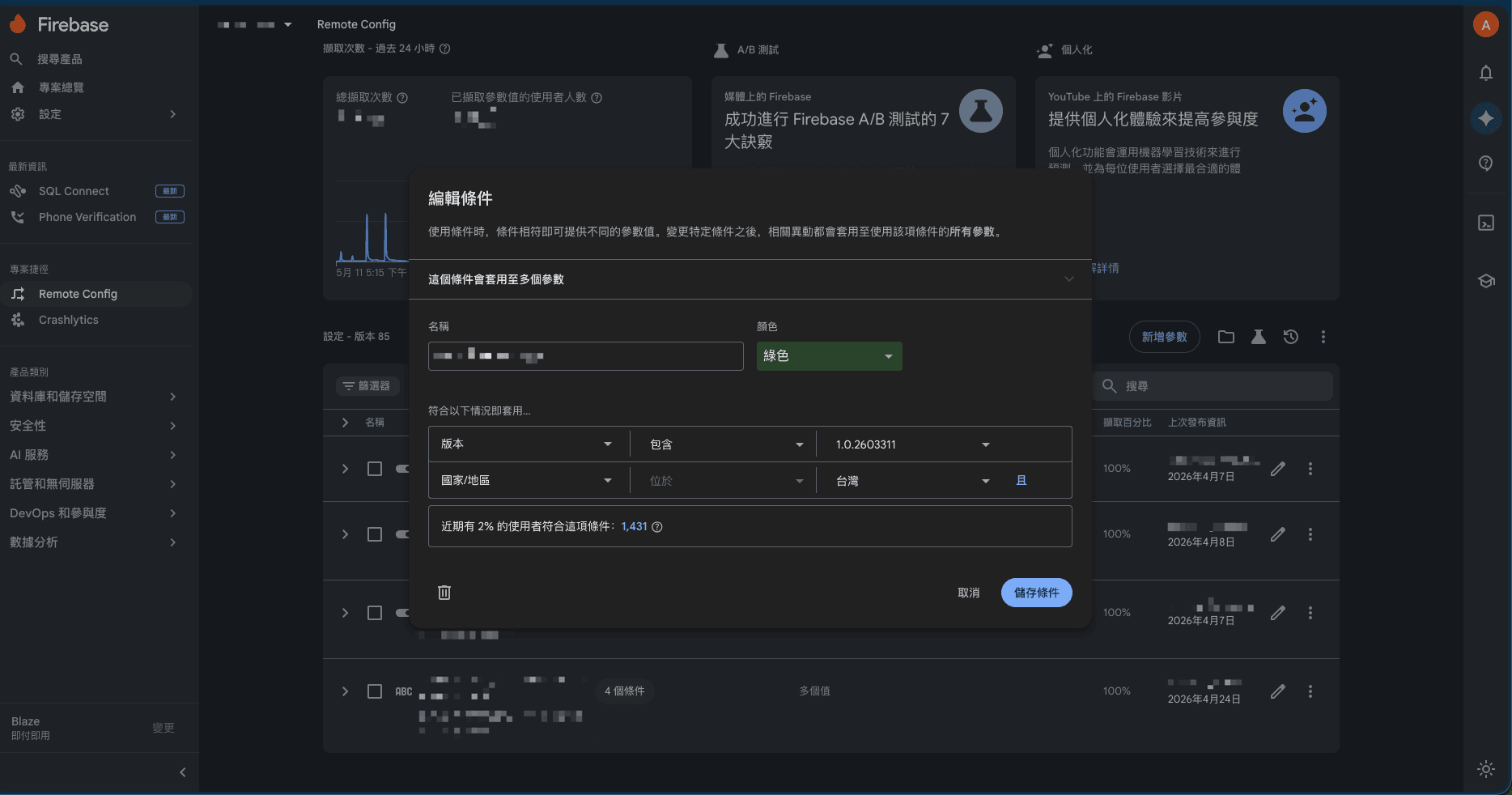This screenshot has height=795, width=1512.
Task: Open more options for 2026年4月24日 row
Action: [x=1310, y=691]
